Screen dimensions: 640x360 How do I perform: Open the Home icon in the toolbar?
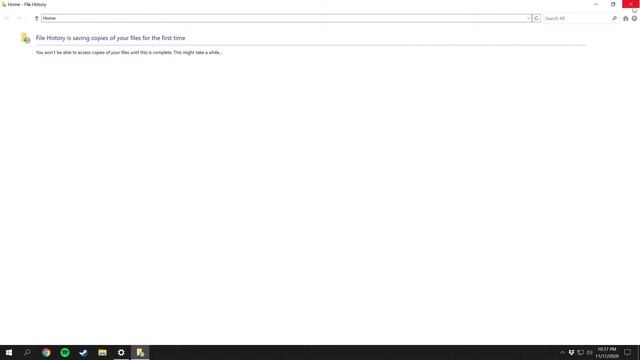625,18
